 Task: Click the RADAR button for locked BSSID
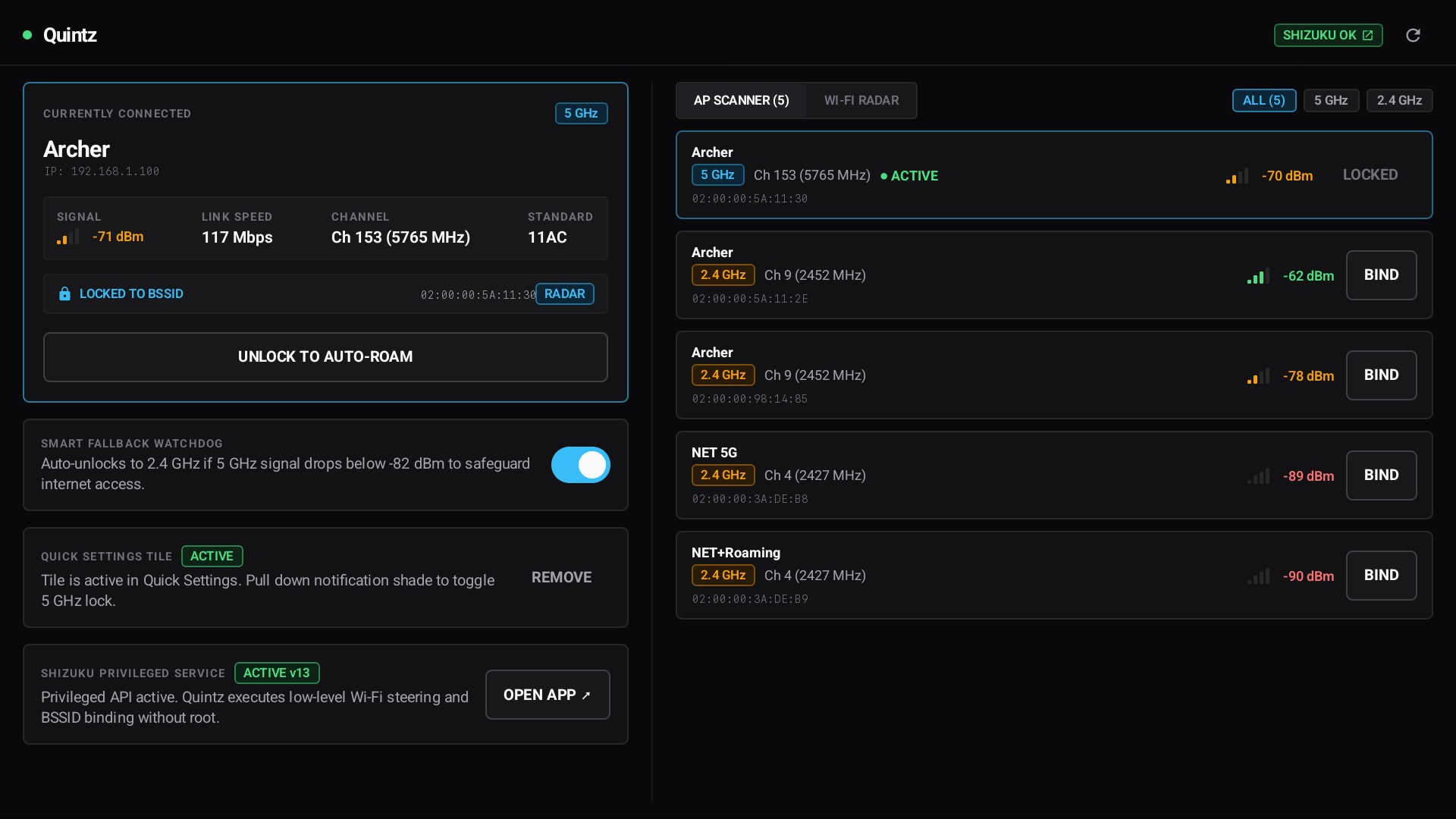pos(565,293)
